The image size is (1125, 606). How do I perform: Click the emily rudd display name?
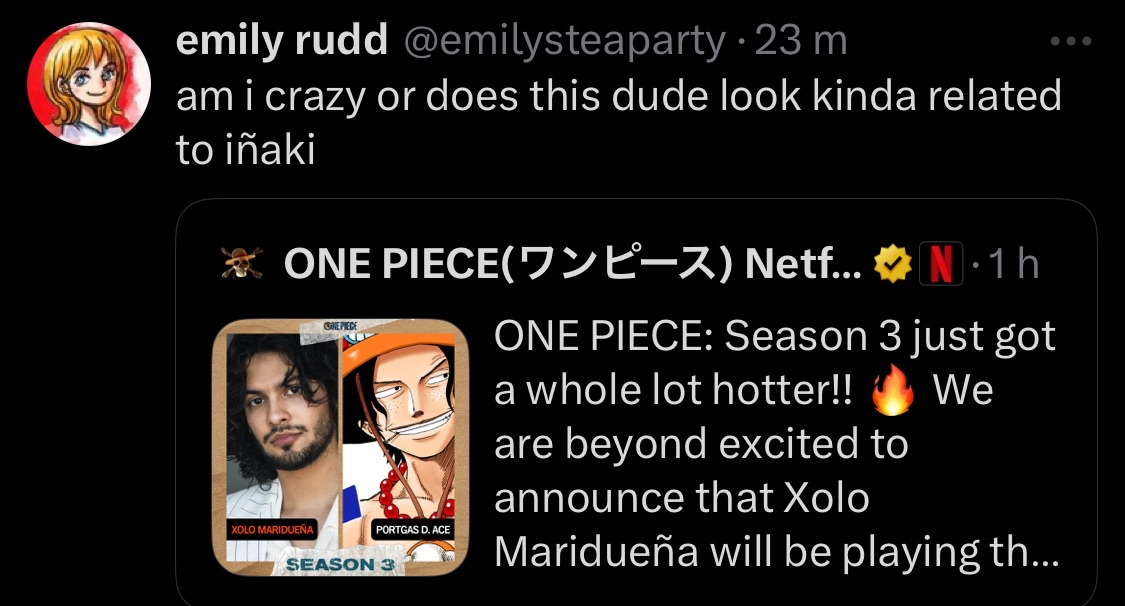[281, 40]
